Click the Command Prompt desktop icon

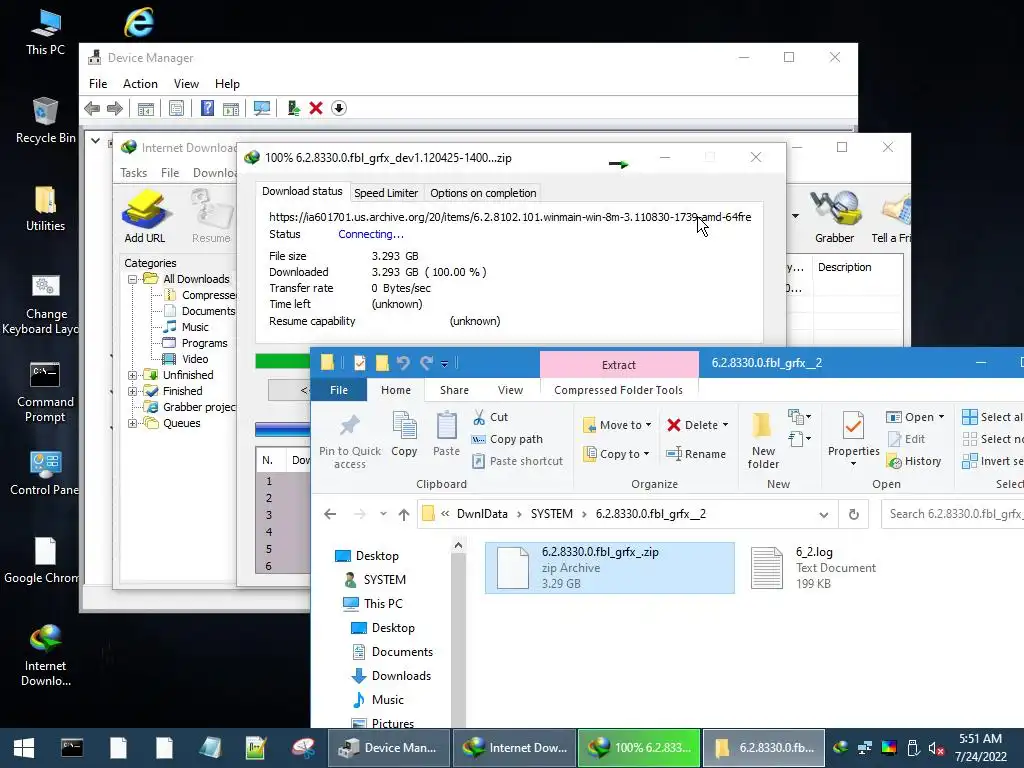(45, 392)
